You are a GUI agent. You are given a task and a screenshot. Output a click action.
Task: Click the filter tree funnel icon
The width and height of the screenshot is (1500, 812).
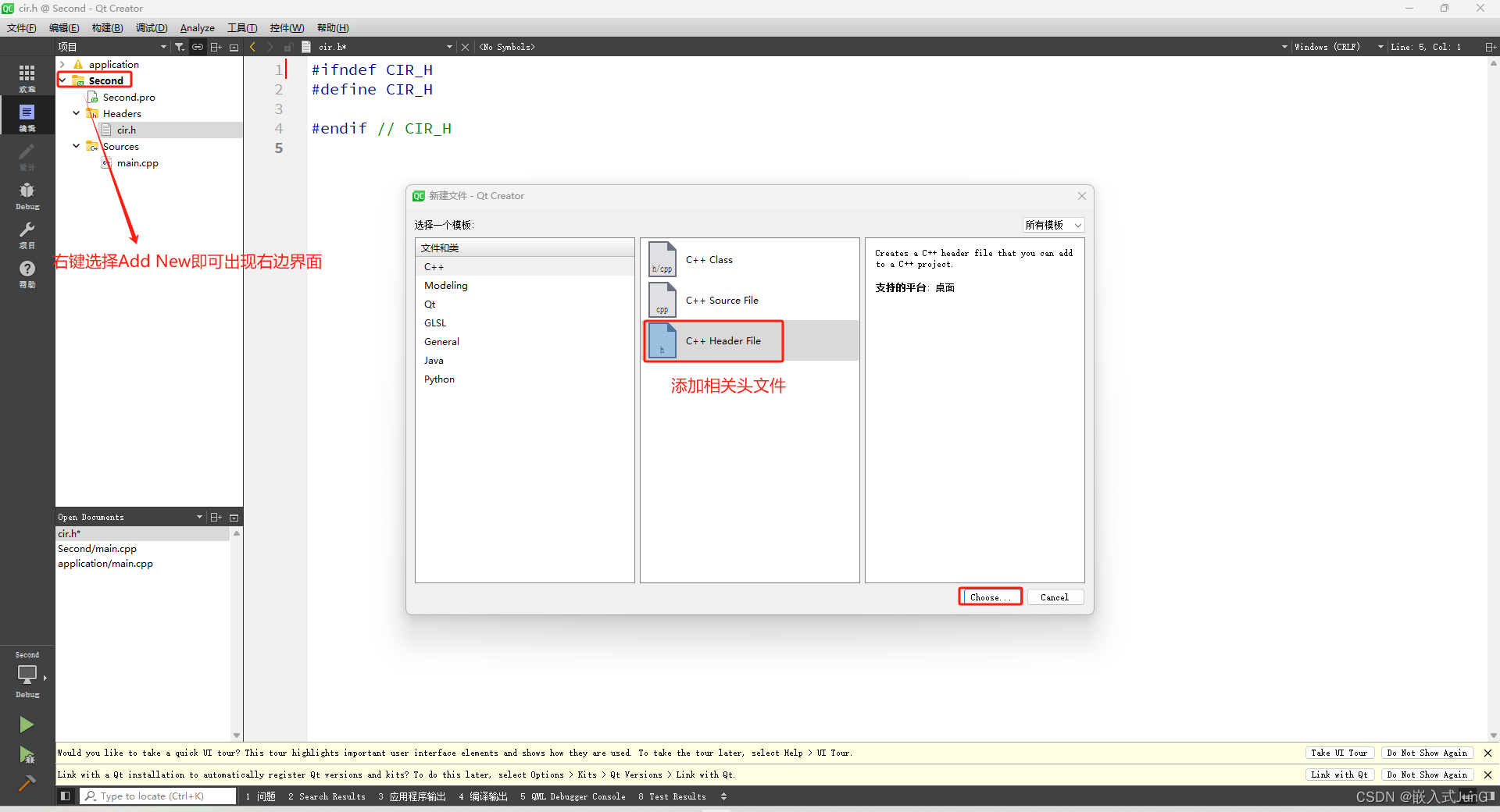pos(180,47)
